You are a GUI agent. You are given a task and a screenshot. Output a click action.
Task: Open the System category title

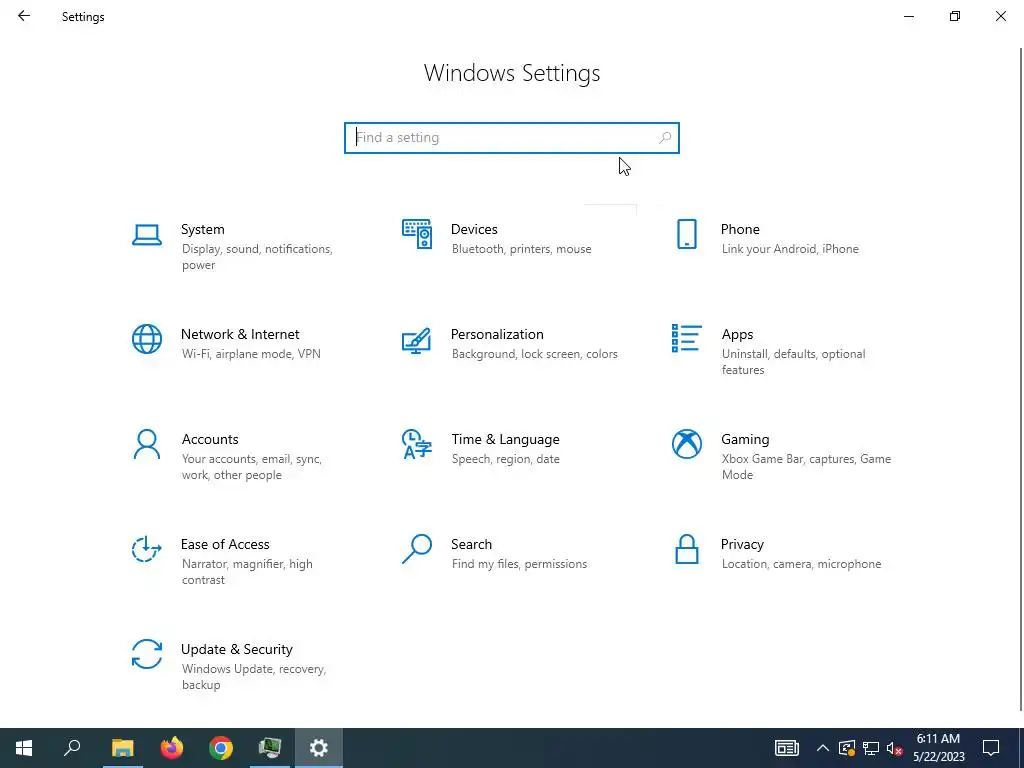[202, 229]
